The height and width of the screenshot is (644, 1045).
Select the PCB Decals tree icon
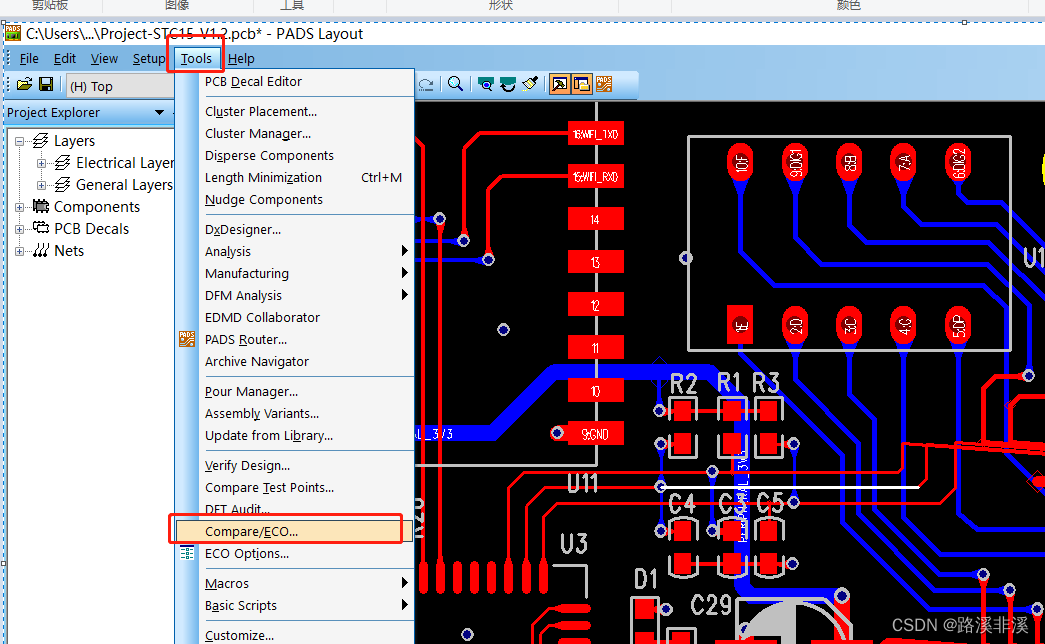point(41,228)
